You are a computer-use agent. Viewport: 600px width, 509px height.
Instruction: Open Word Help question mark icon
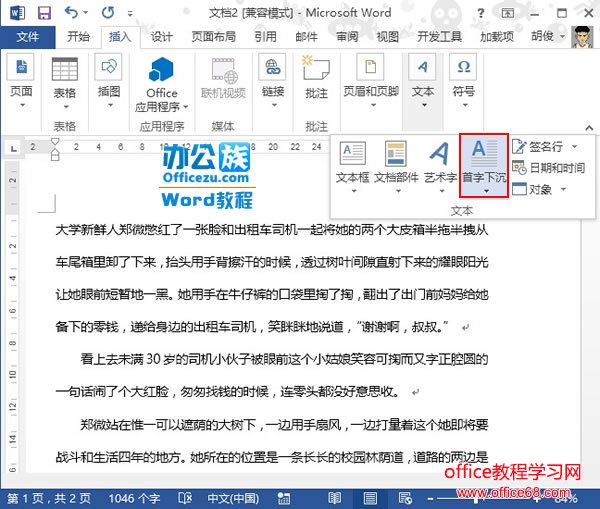(x=481, y=13)
